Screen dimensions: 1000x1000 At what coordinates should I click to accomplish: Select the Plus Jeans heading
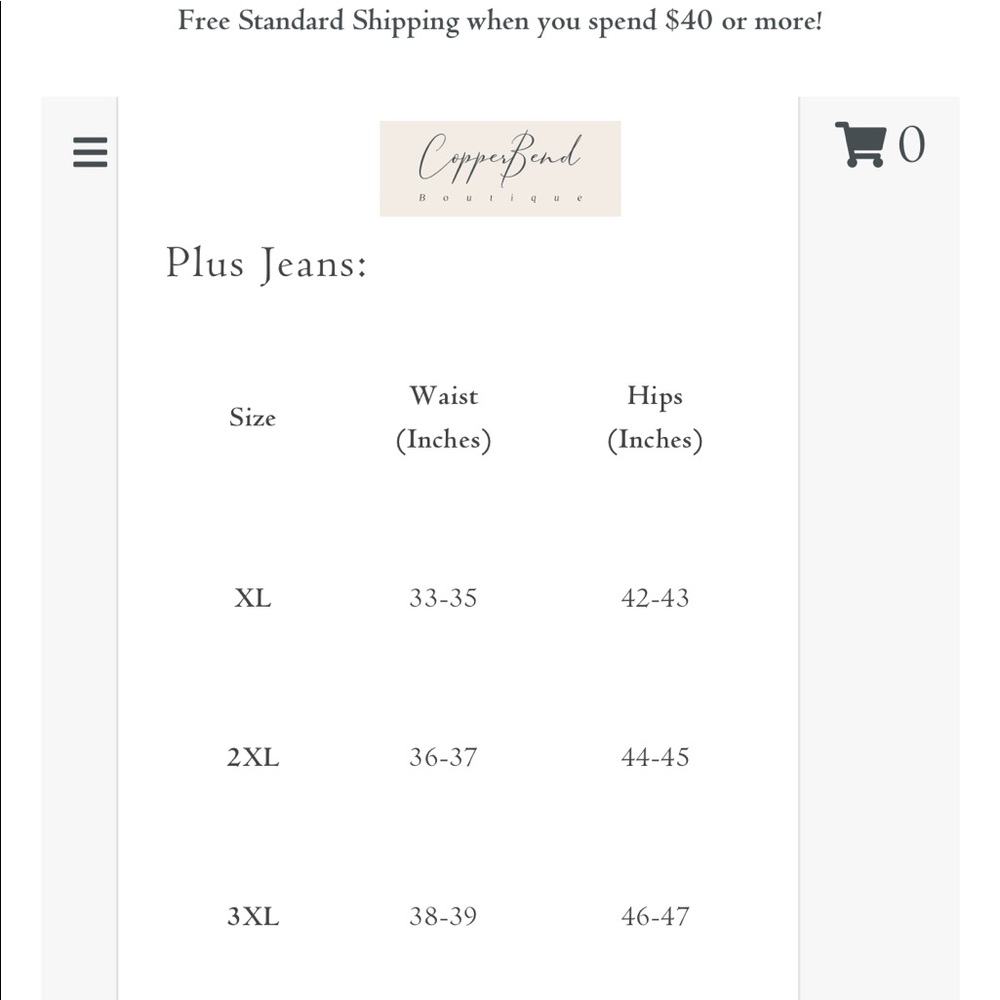[266, 263]
